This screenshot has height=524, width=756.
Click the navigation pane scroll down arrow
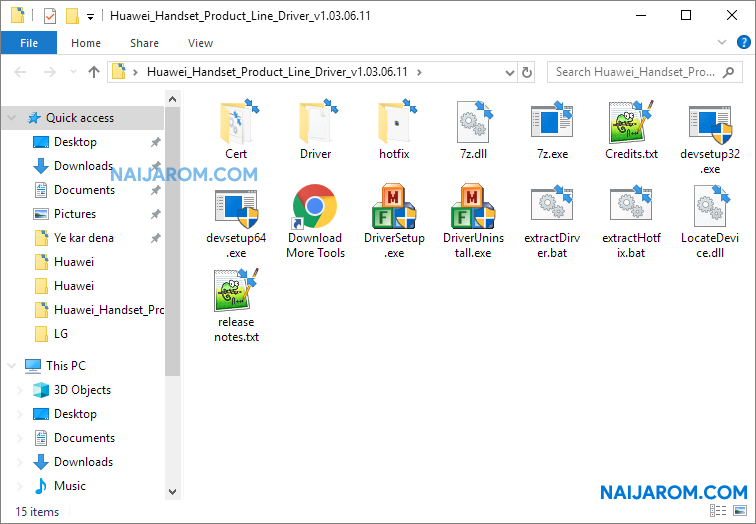tap(173, 492)
